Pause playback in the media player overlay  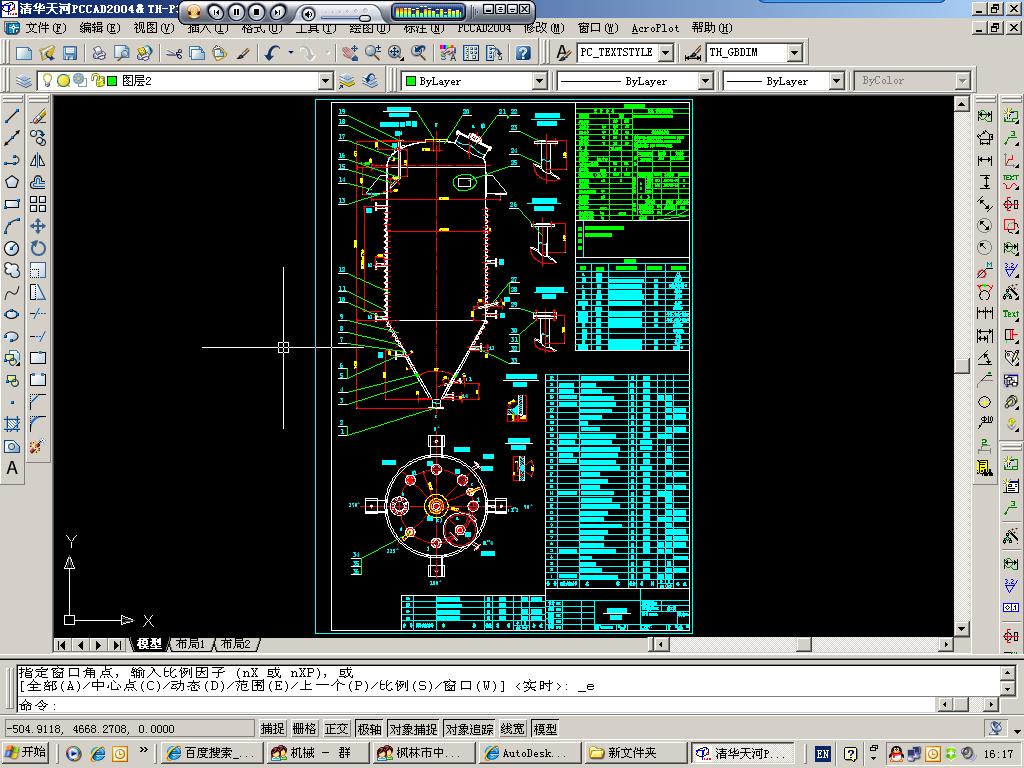click(236, 12)
